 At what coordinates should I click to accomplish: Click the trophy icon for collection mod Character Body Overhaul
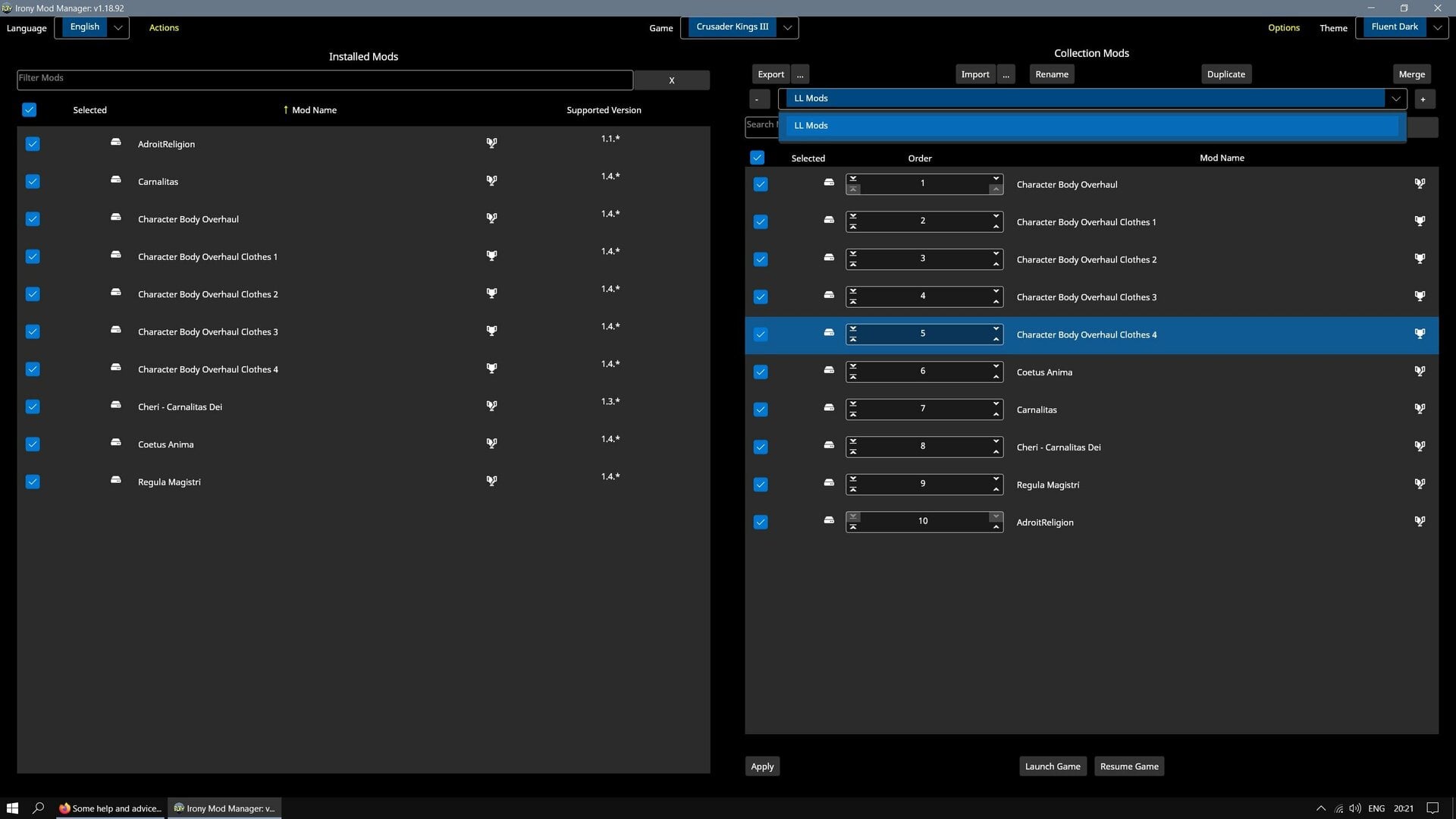[x=1420, y=184]
